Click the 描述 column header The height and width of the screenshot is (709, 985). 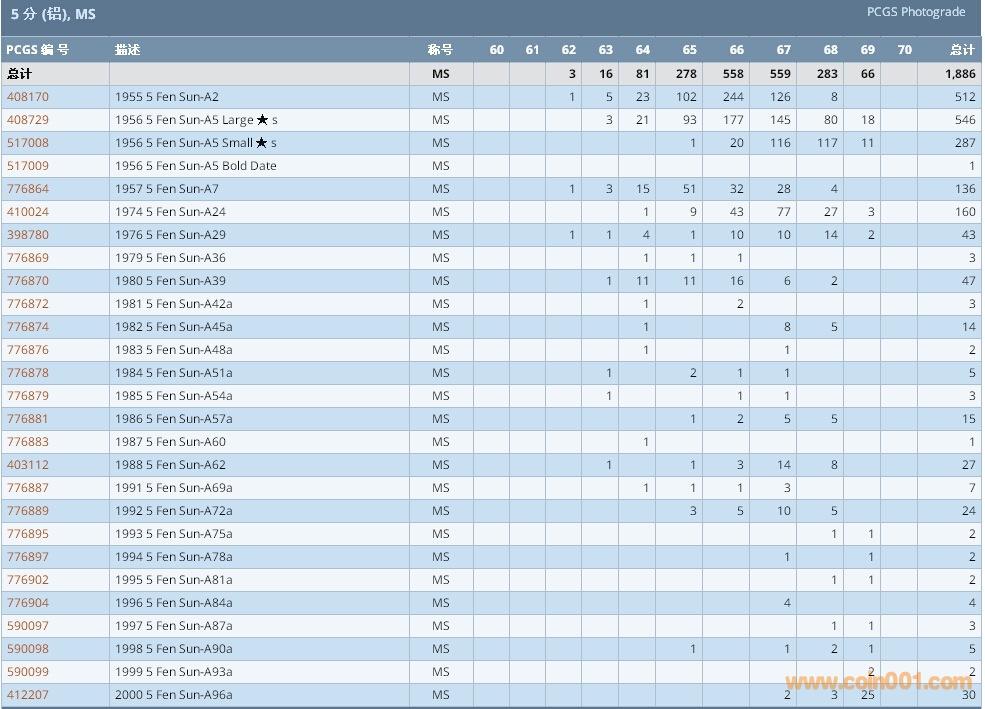click(128, 50)
